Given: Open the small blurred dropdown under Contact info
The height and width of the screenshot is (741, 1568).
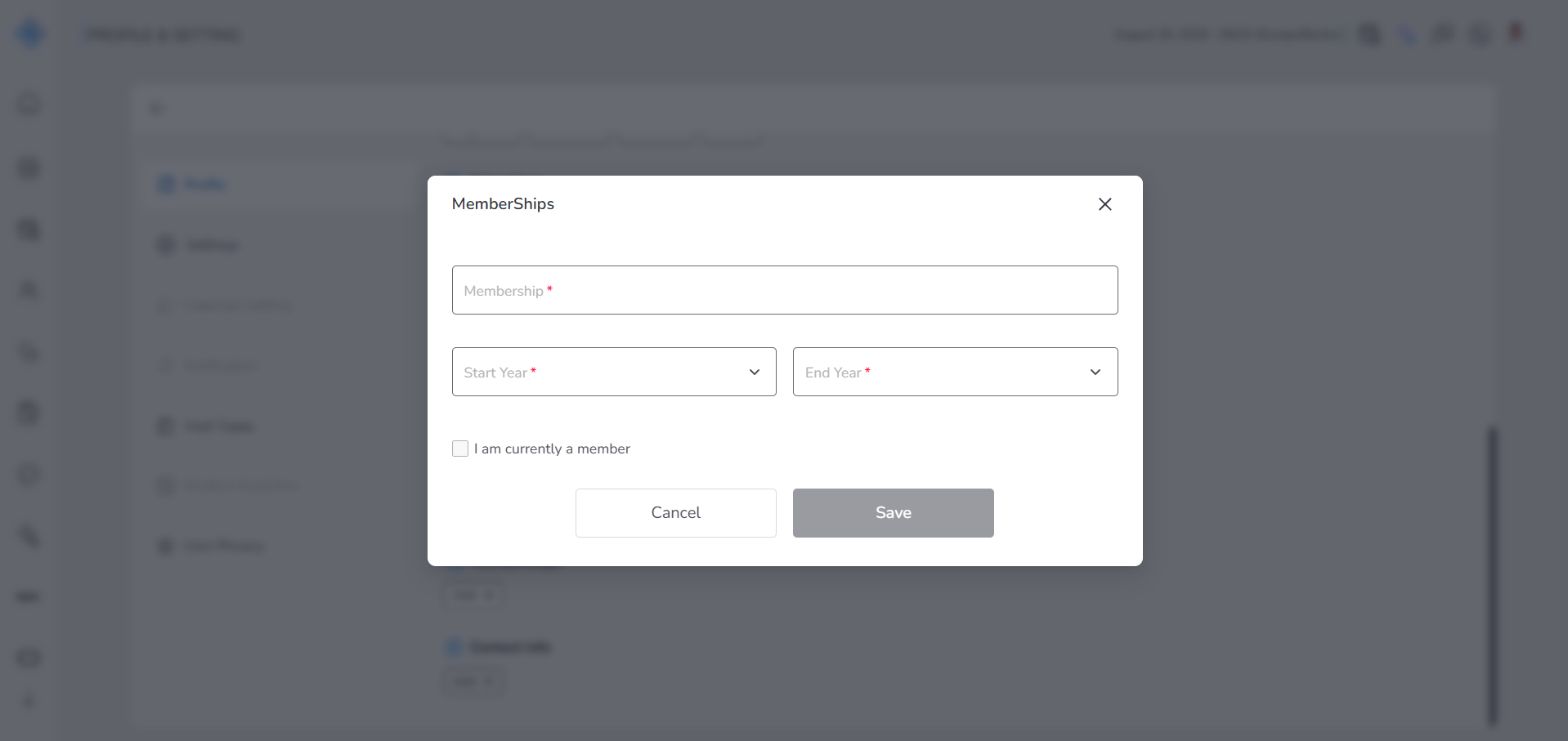Looking at the screenshot, I should coord(474,681).
